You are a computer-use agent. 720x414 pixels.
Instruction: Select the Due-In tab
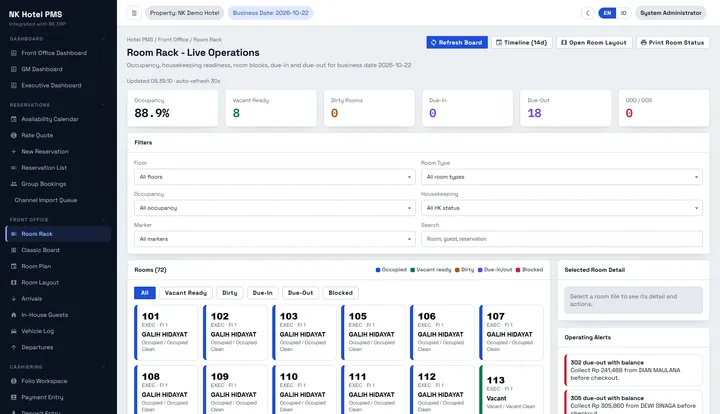pyautogui.click(x=262, y=293)
